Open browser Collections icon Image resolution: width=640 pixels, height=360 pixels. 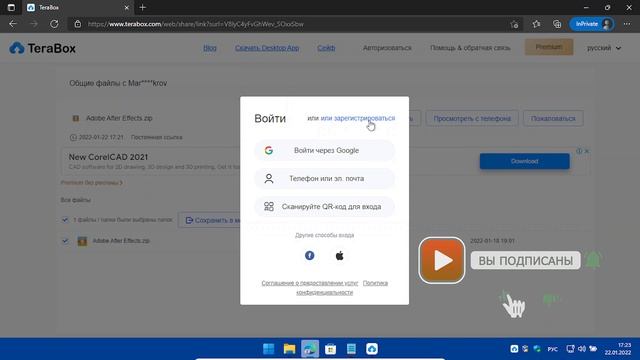click(557, 24)
